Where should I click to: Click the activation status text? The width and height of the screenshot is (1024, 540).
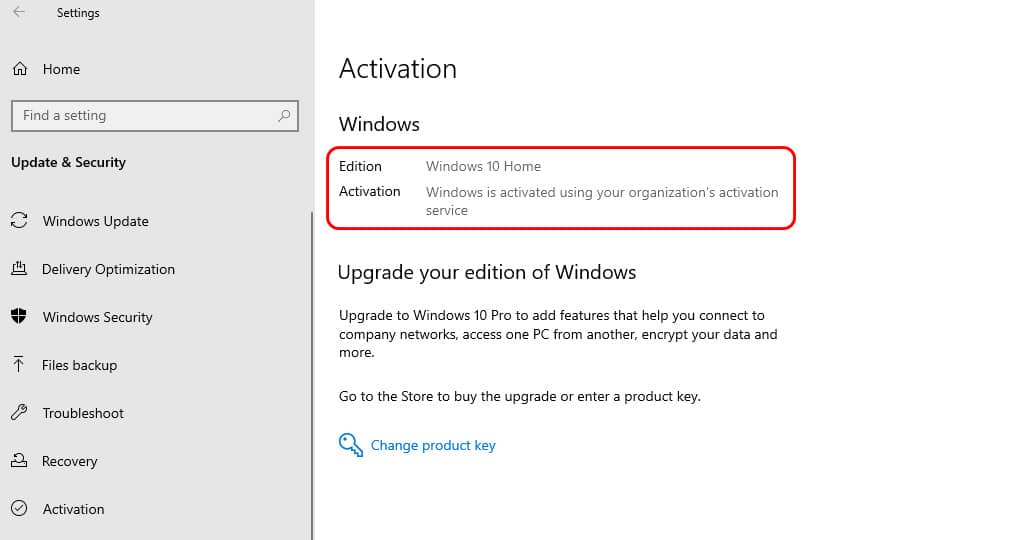click(x=602, y=201)
